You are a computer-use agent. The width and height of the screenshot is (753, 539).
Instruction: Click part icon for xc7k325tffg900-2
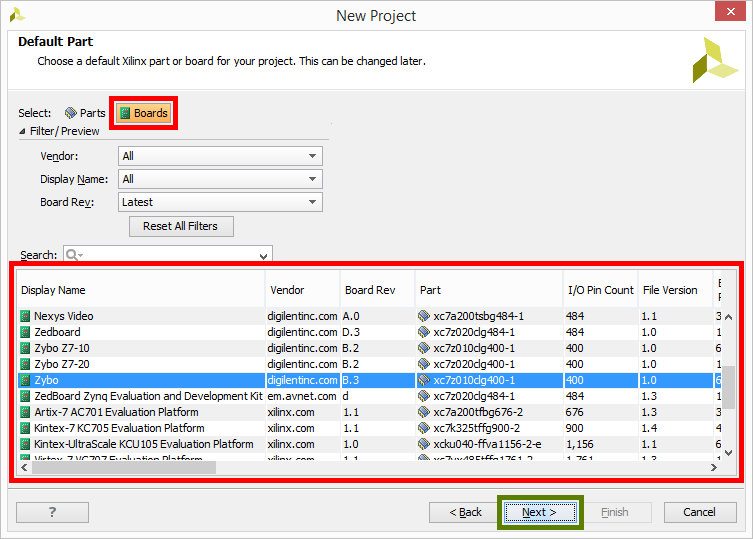pyautogui.click(x=424, y=428)
